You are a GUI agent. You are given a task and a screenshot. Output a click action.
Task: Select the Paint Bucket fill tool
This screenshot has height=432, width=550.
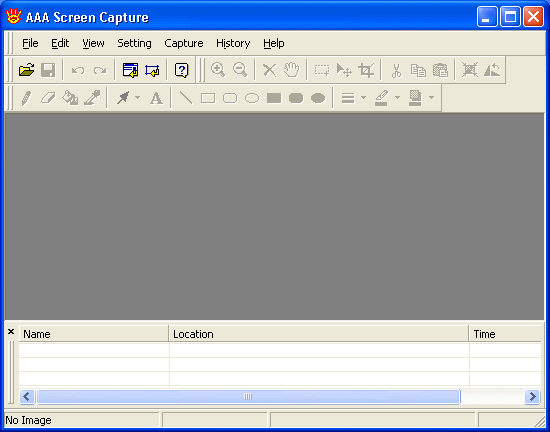coord(70,98)
